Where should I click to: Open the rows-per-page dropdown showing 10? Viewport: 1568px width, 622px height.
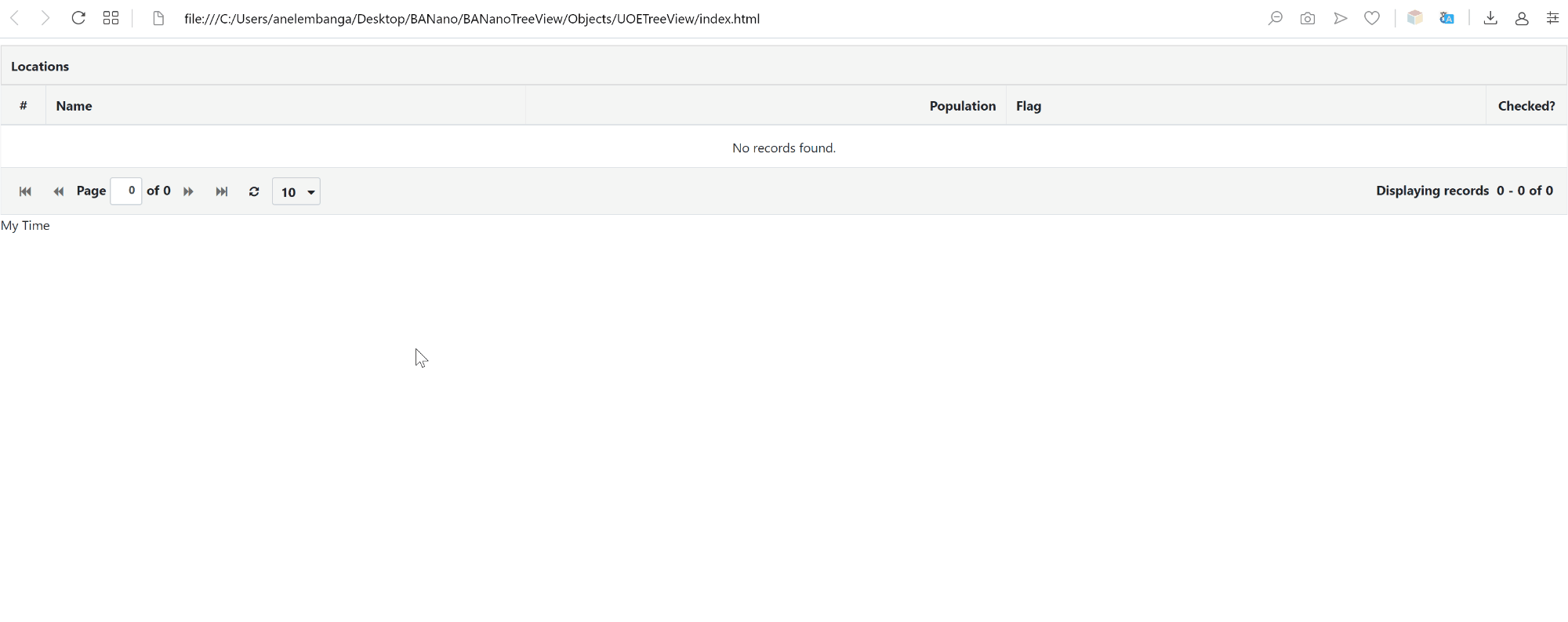coord(296,191)
